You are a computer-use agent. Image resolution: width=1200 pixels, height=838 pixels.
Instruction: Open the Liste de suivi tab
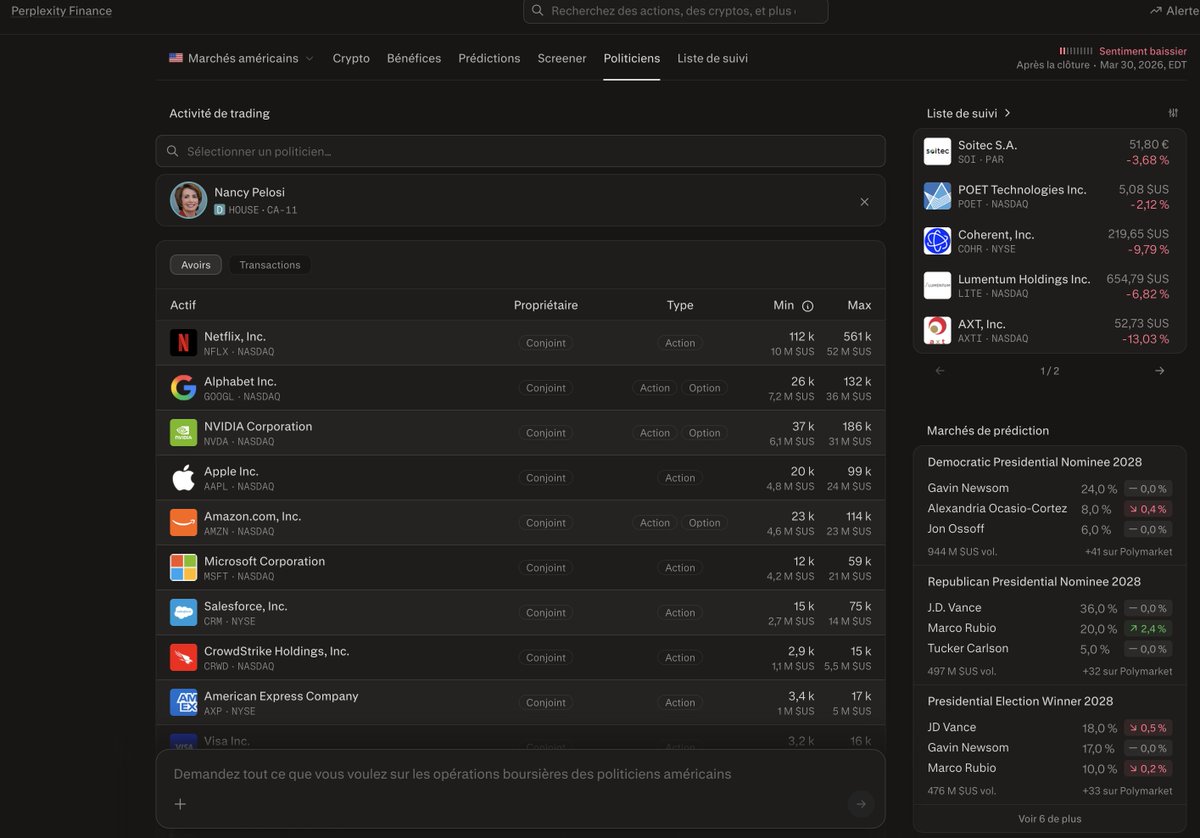(712, 58)
